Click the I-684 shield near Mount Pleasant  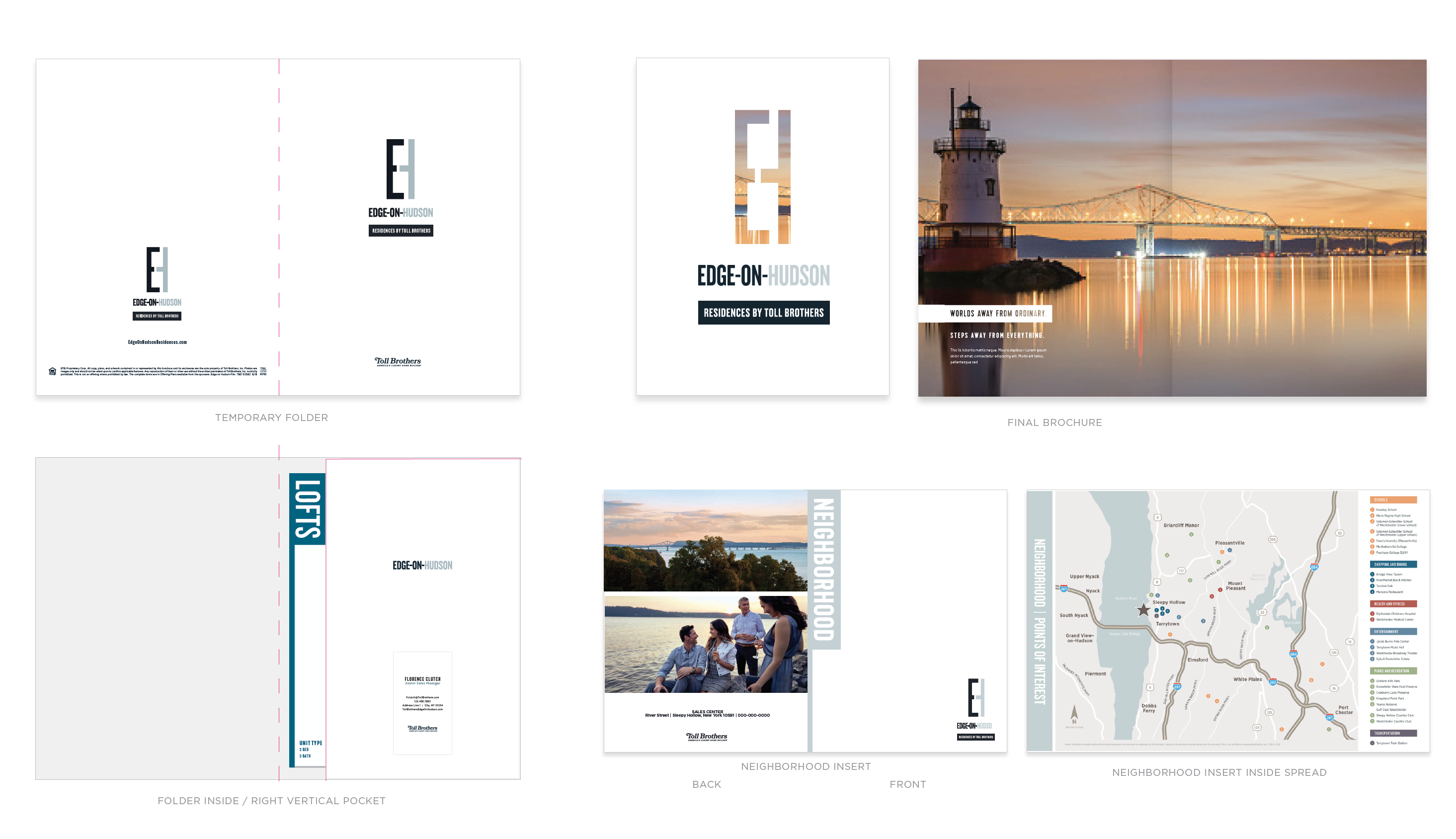(x=1314, y=567)
